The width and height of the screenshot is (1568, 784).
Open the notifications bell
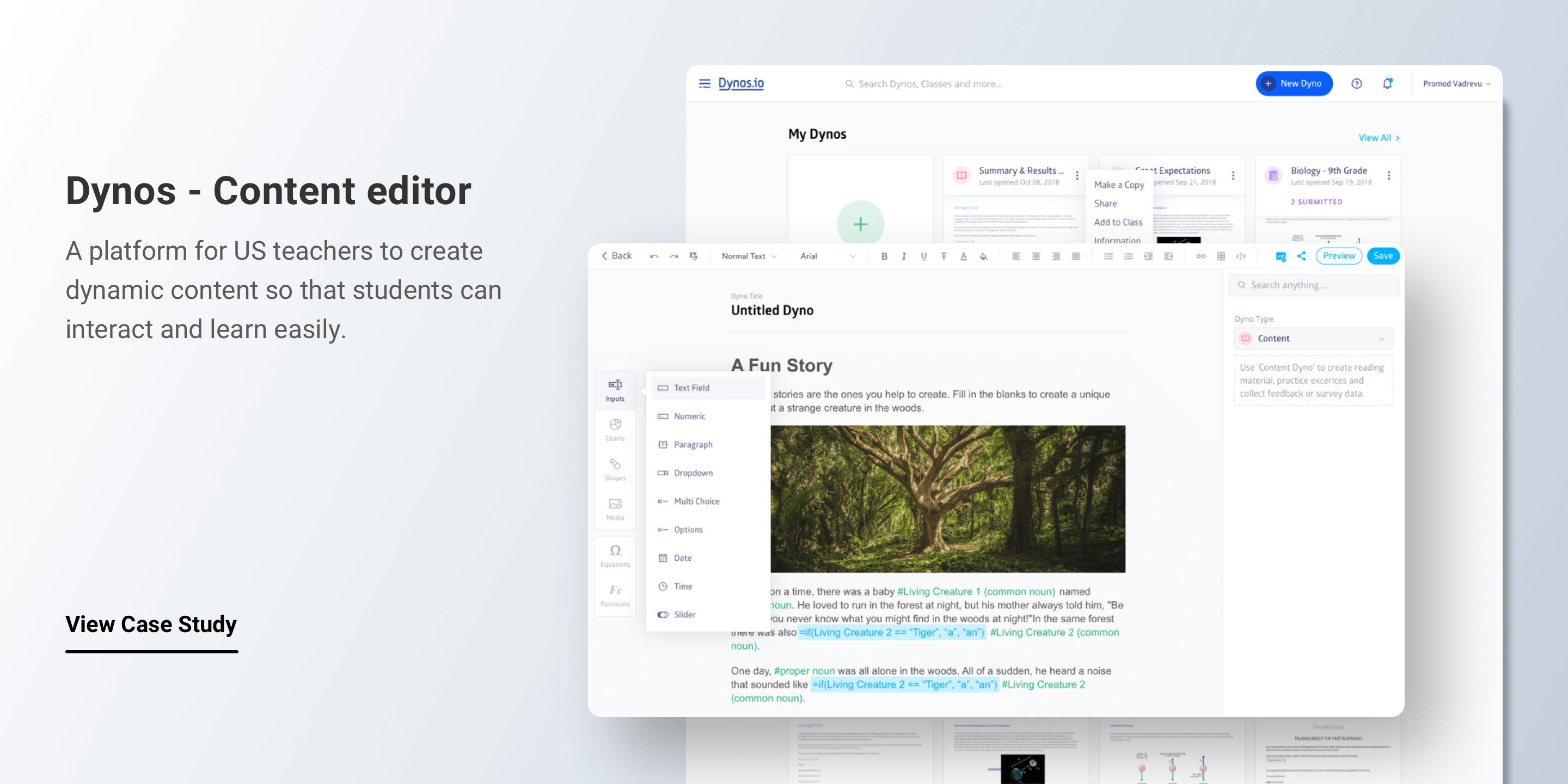(1387, 83)
